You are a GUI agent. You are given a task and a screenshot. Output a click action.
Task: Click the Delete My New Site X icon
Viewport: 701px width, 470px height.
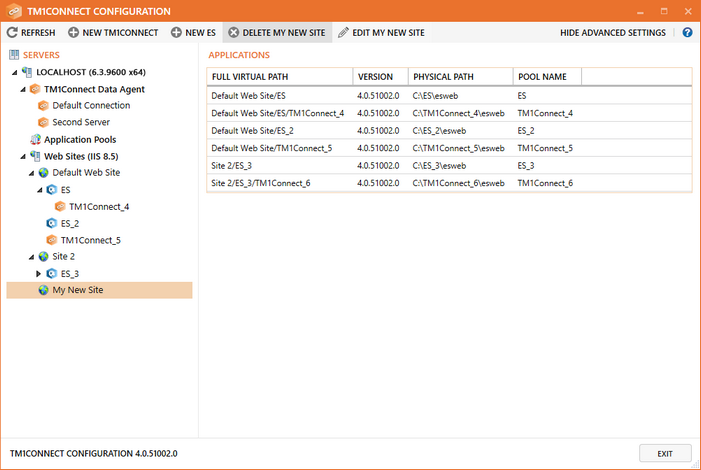[233, 32]
